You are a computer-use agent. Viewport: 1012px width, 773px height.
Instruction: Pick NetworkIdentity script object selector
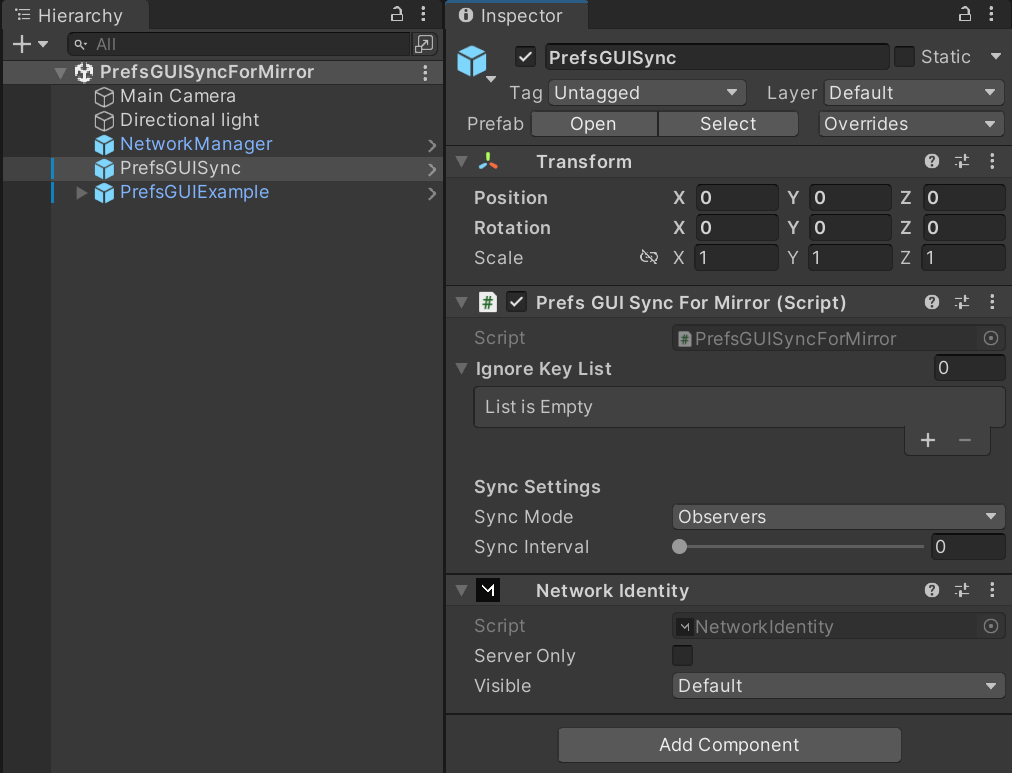click(x=991, y=626)
